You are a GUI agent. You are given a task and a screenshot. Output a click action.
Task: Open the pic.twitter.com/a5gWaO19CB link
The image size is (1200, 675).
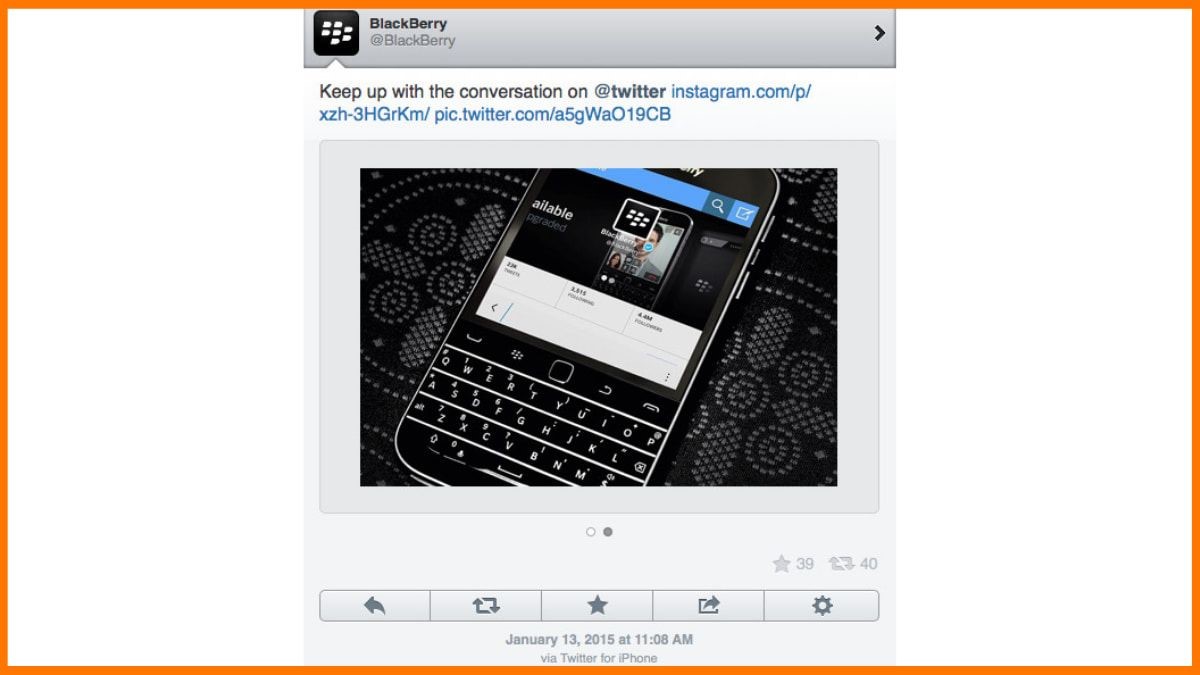552,114
